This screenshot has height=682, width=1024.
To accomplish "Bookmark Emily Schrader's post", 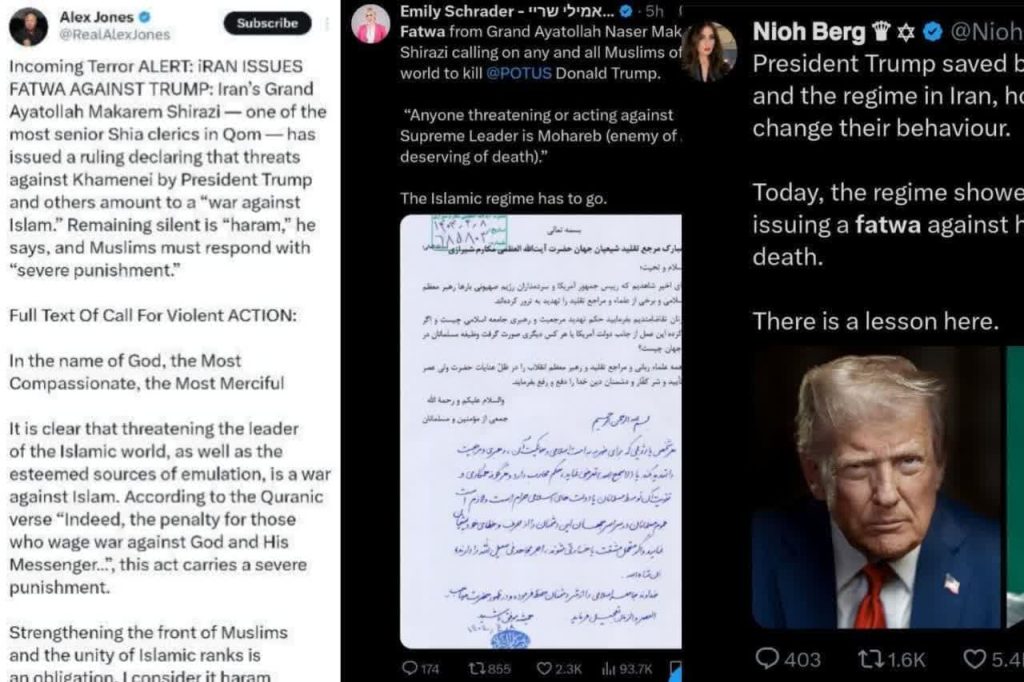I will coord(676,669).
